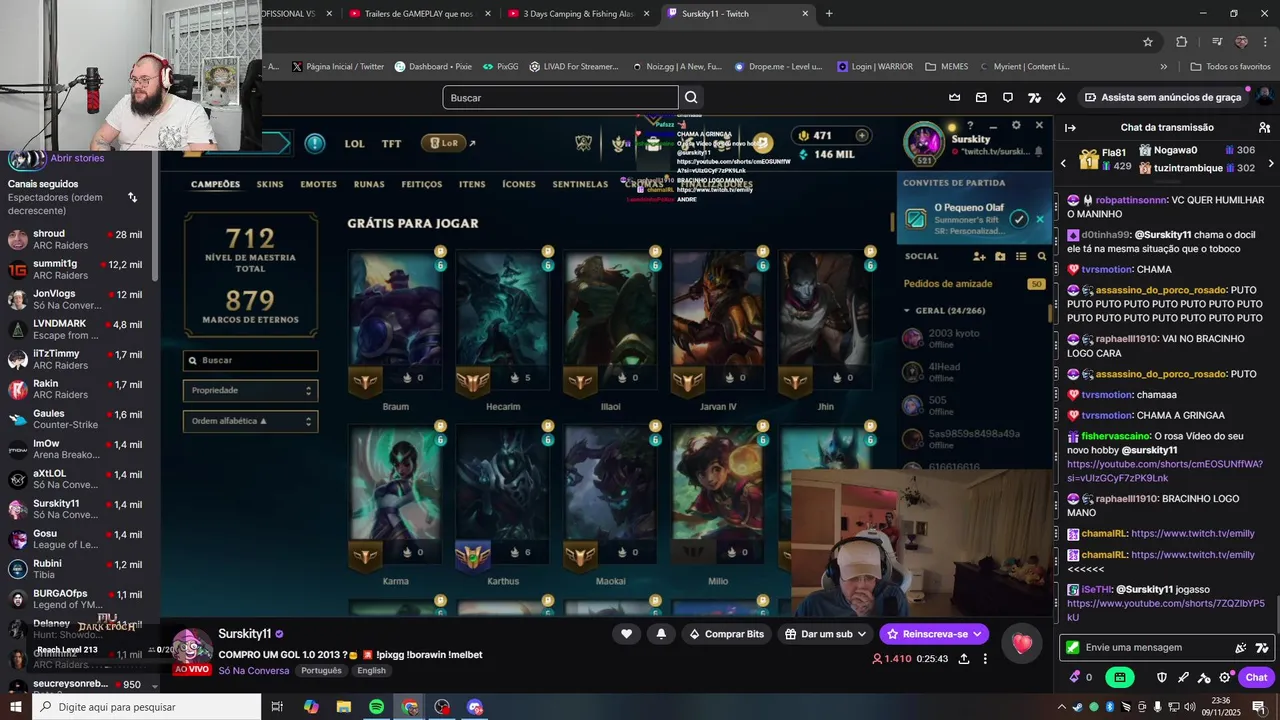This screenshot has width=1280, height=720.
Task: Open Página Inicial / Twitter bookmark
Action: 338,67
